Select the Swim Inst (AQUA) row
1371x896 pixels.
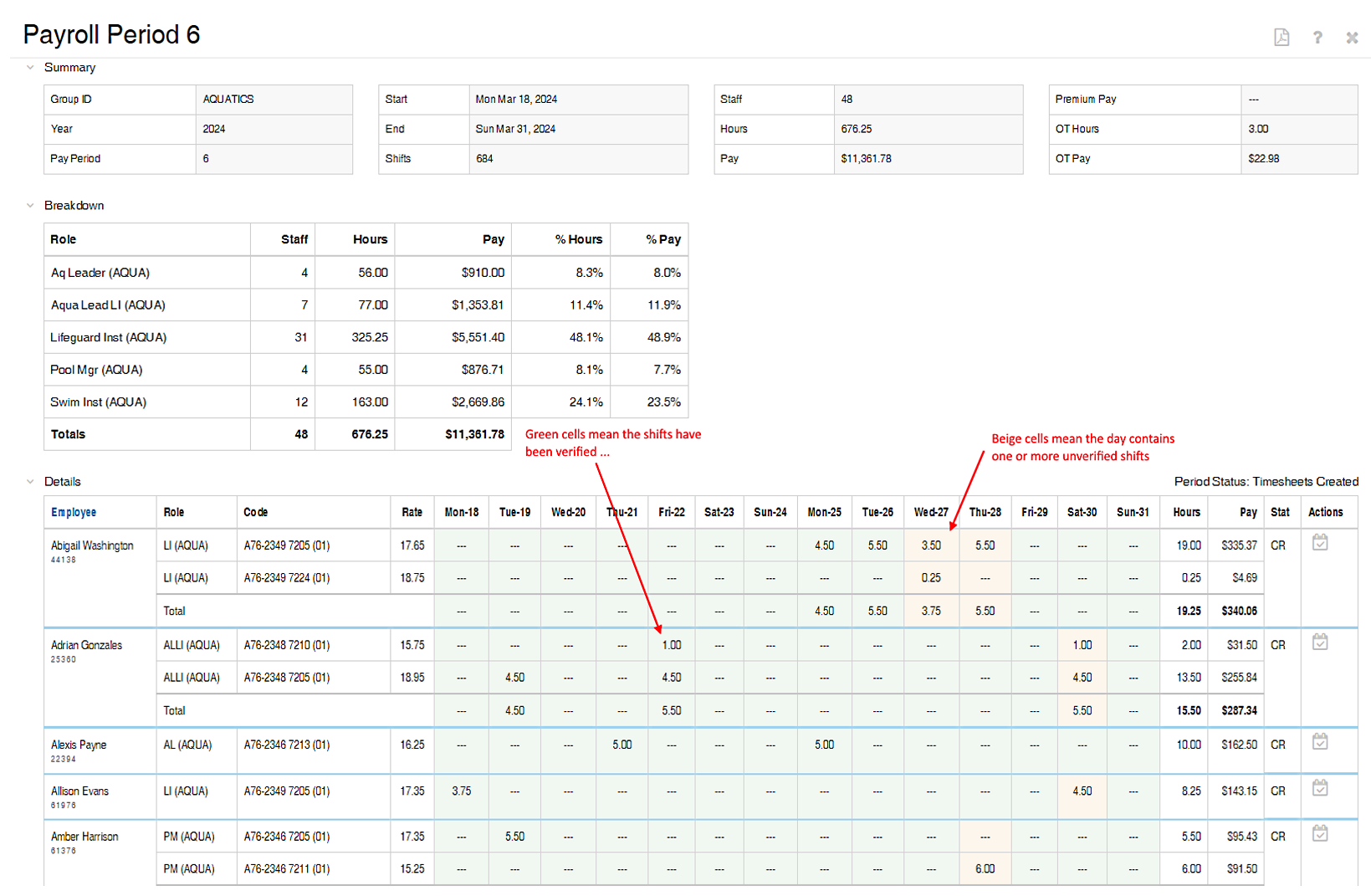366,402
